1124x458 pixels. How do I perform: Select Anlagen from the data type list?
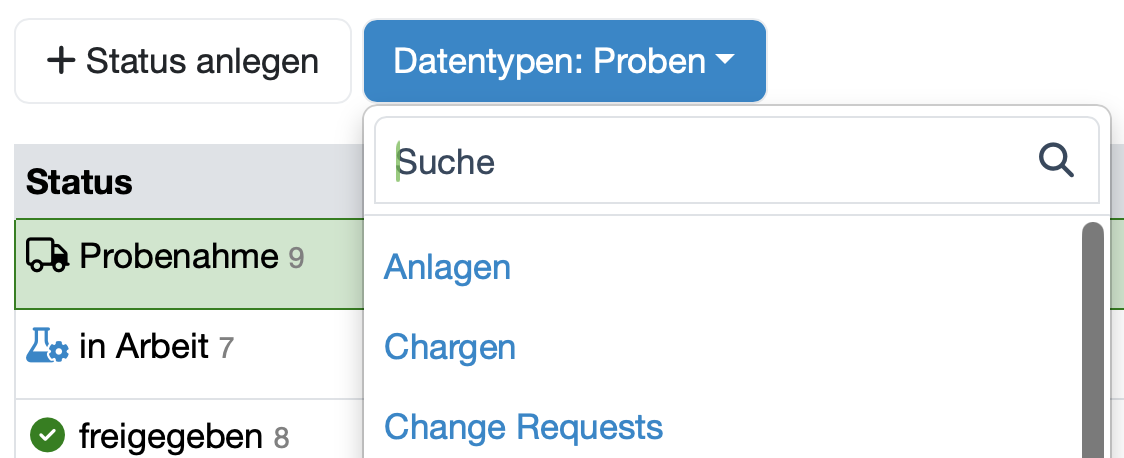(x=447, y=267)
